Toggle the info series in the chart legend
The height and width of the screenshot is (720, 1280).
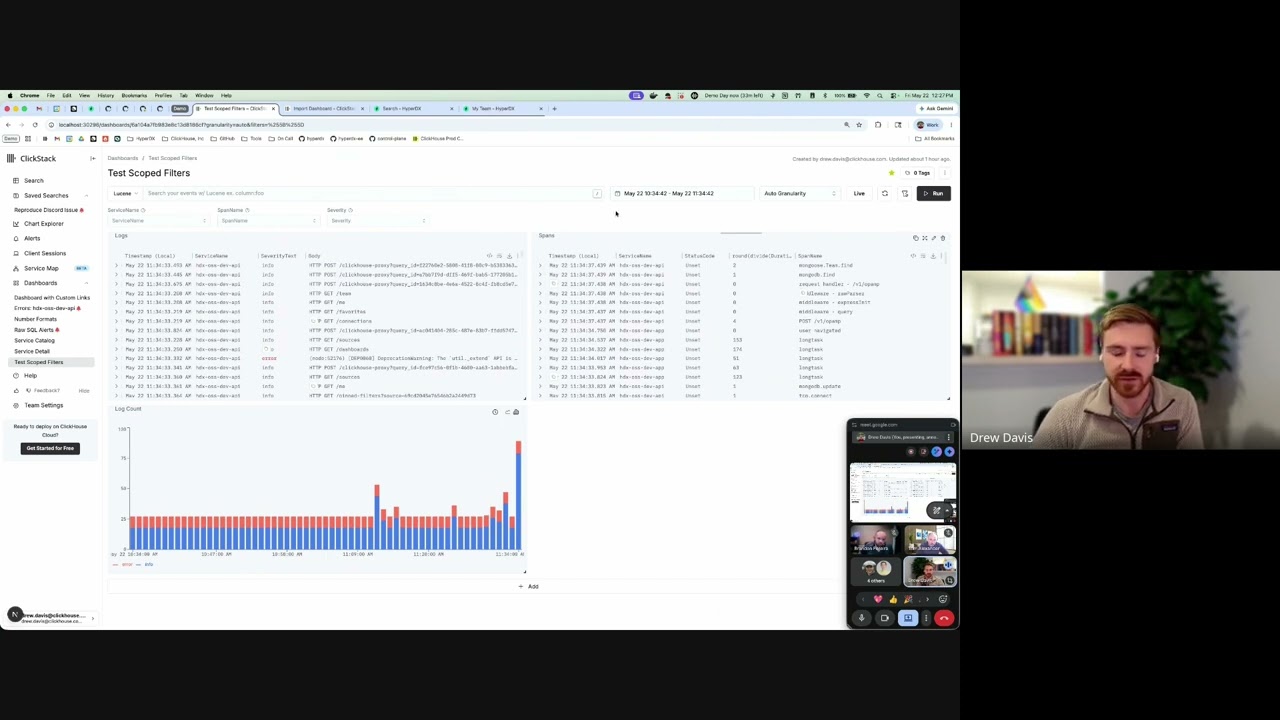point(146,565)
